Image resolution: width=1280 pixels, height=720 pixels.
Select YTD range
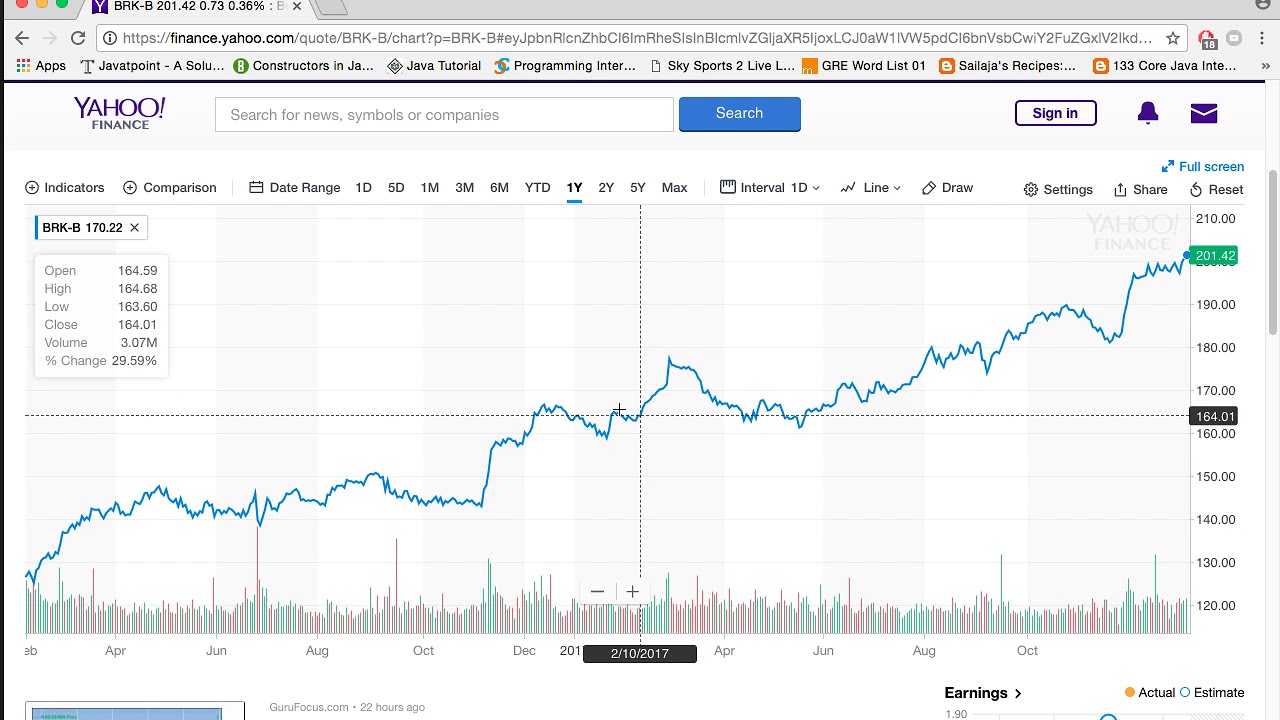pos(537,188)
